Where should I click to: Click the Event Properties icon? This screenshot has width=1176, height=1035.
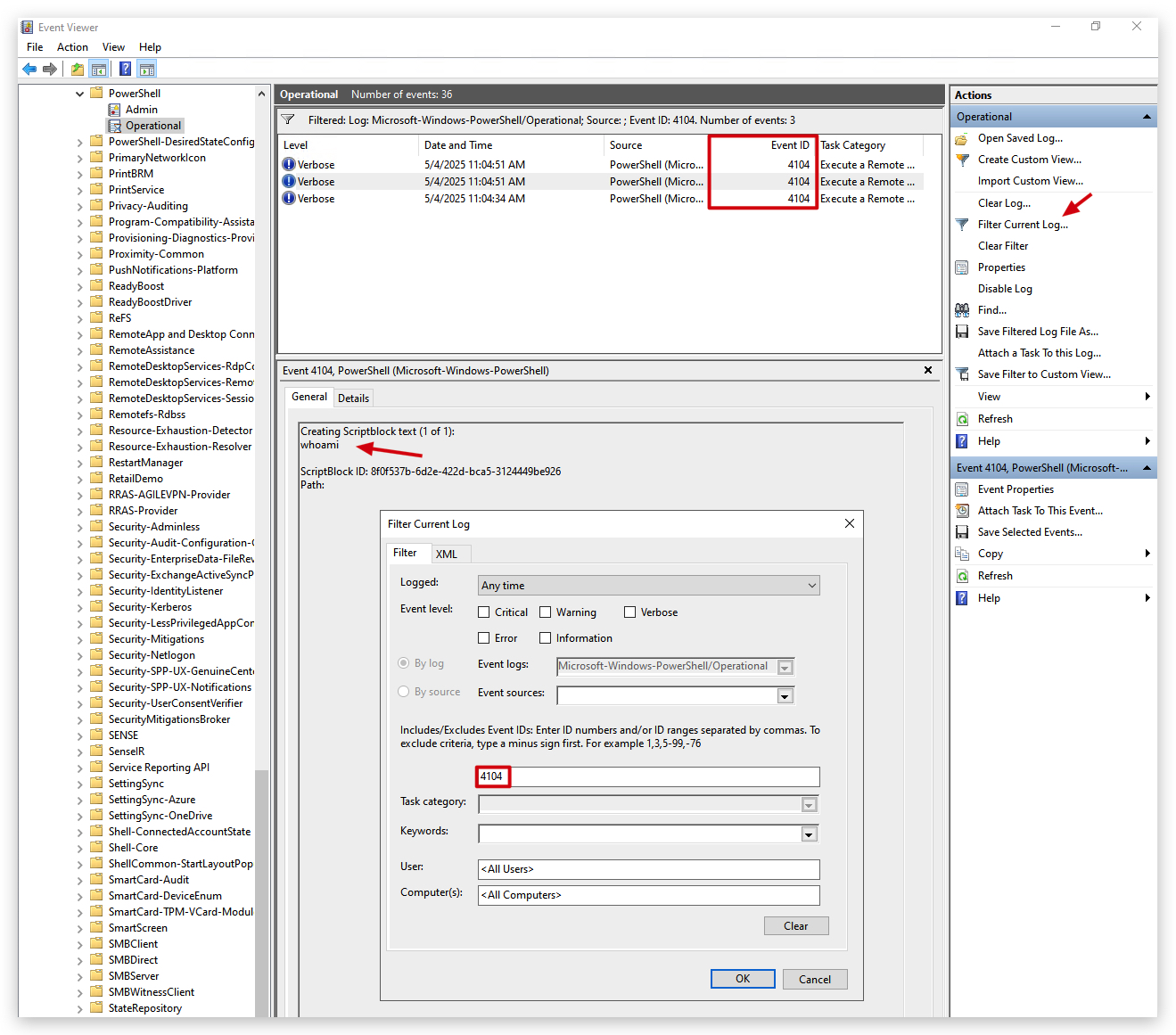(962, 489)
